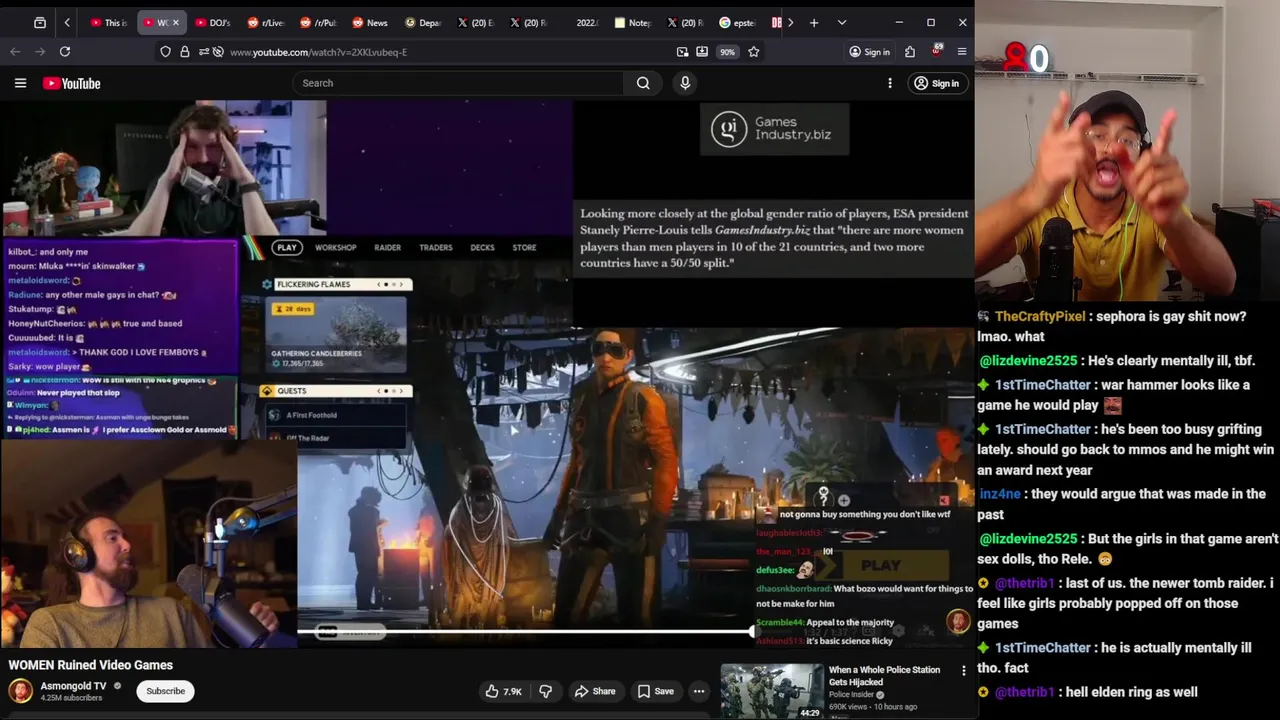This screenshot has height=720, width=1280.
Task: Switch to the DOJ's tab
Action: 212,22
